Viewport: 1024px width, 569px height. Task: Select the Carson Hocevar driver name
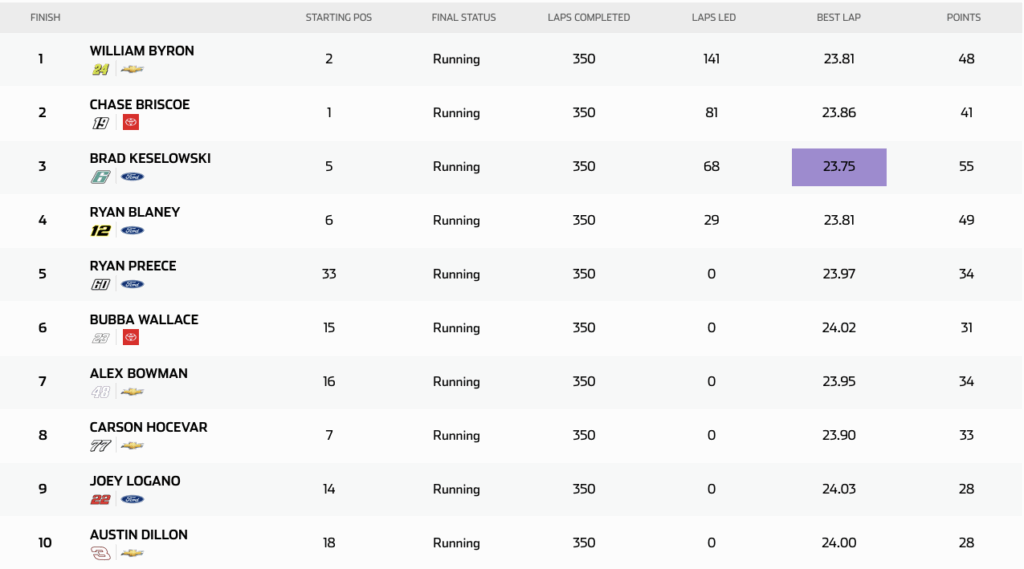point(148,427)
